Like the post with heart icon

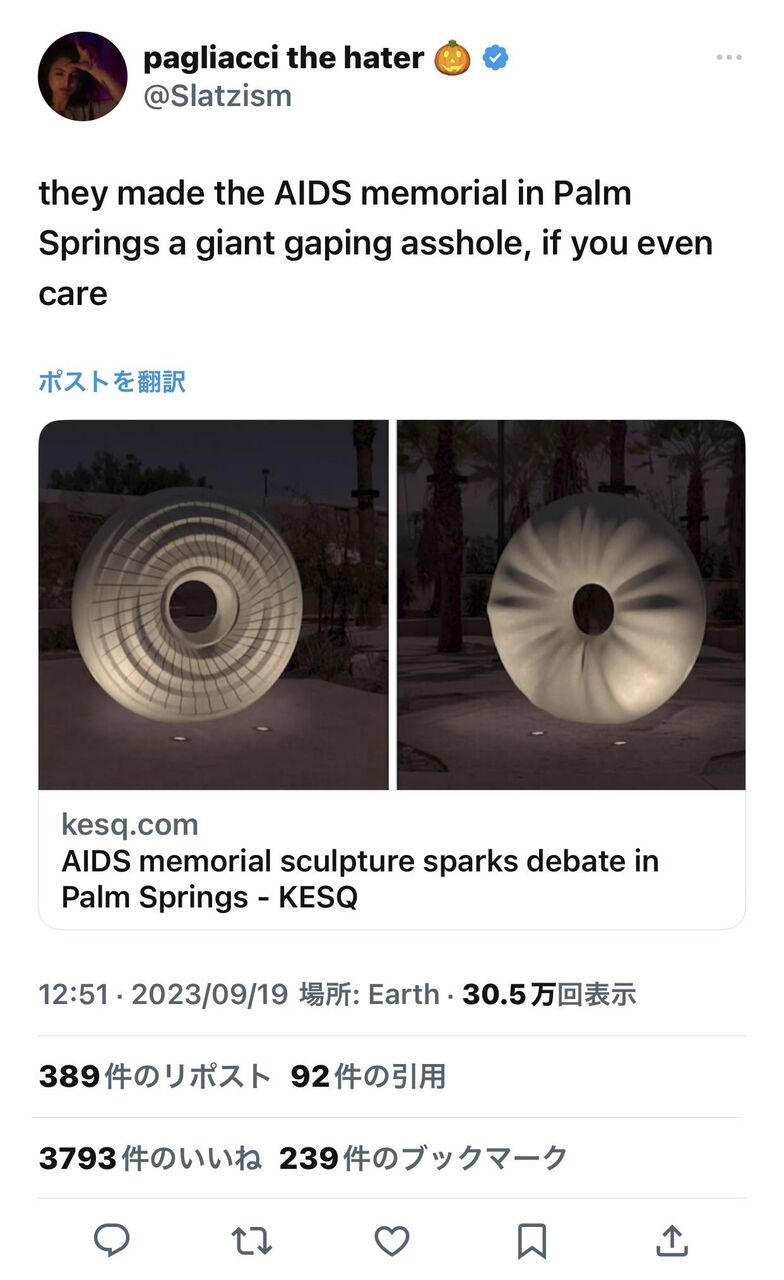pyautogui.click(x=391, y=1241)
